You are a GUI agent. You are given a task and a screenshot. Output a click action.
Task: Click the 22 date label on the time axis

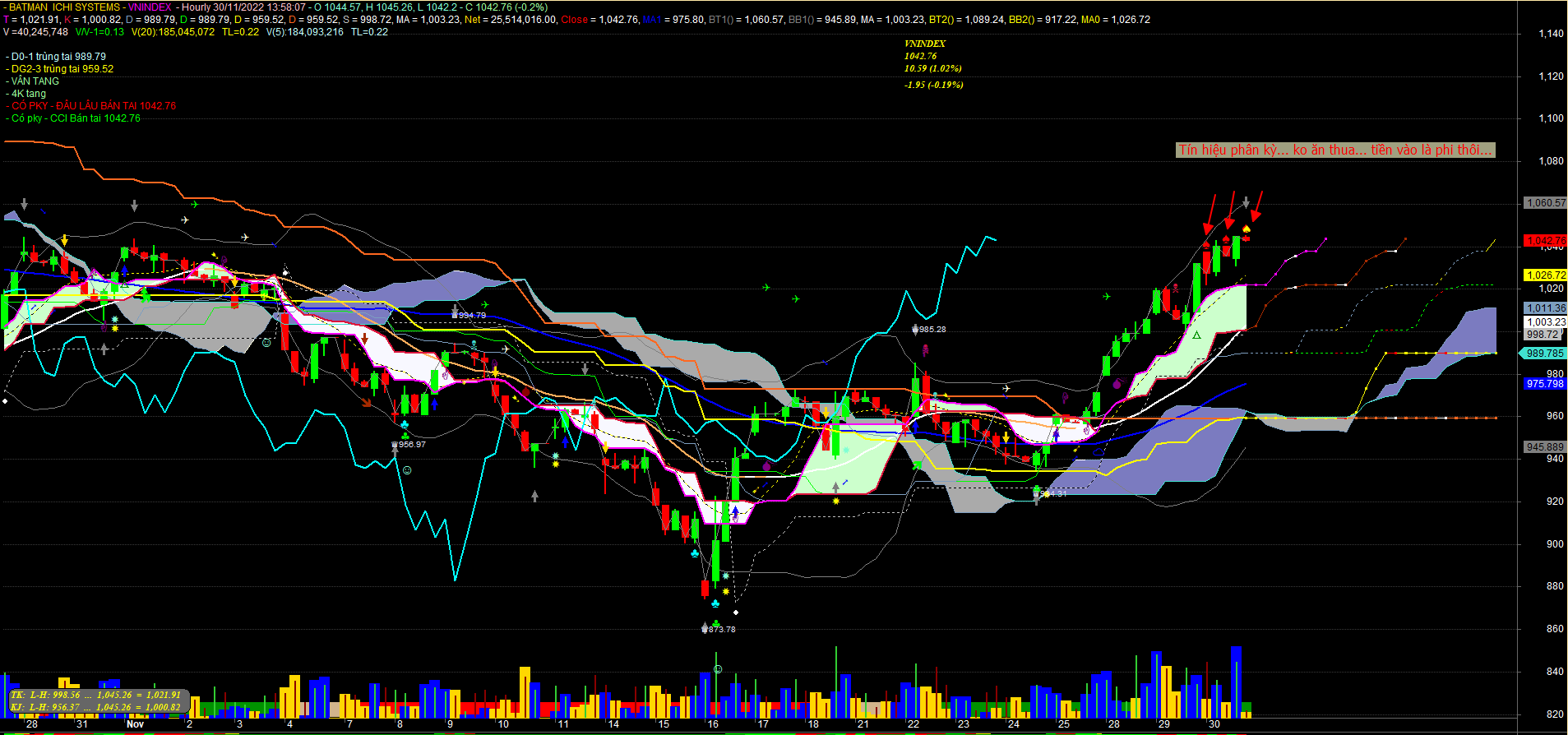[914, 724]
